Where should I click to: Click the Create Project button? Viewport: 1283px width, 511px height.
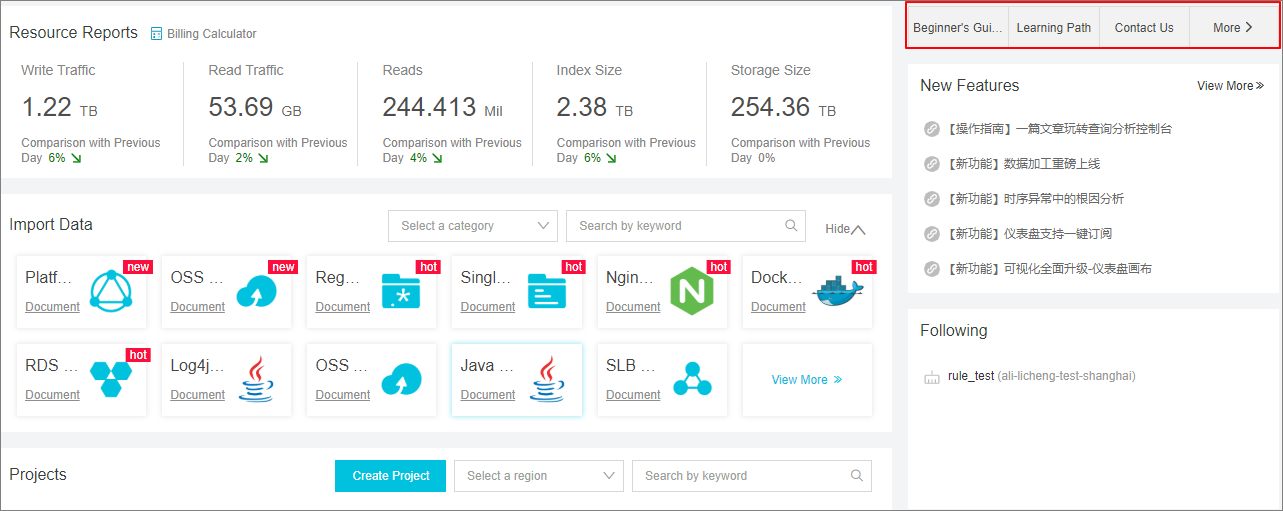coord(391,476)
